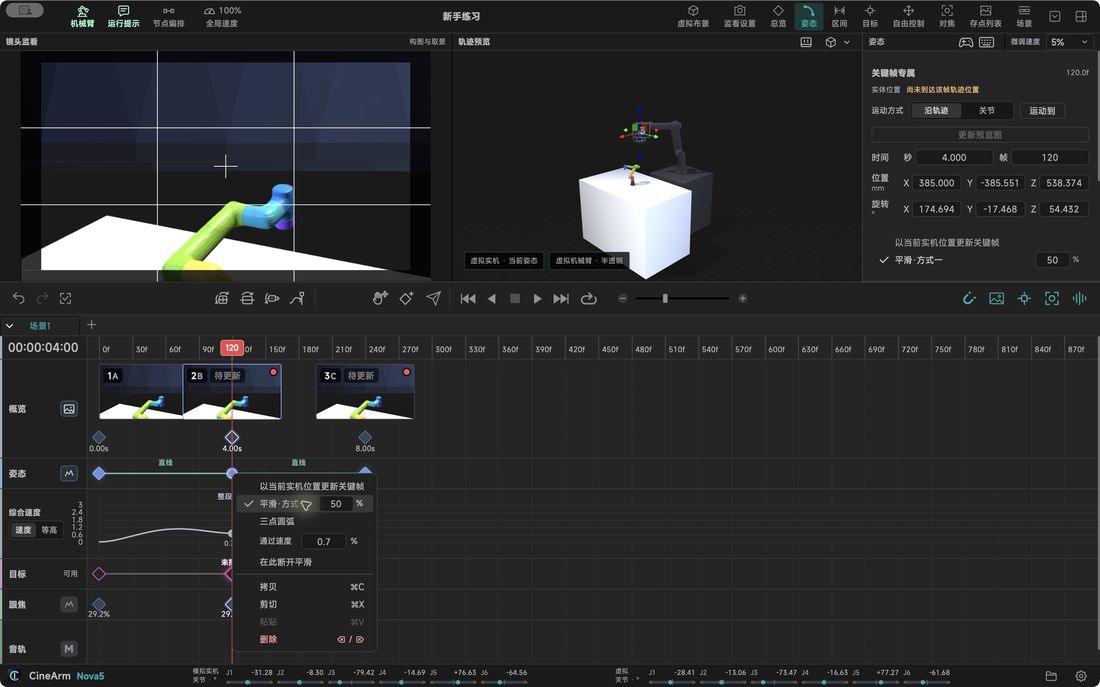Image resolution: width=1100 pixels, height=687 pixels.
Task: Toggle 关节 joint motion mode
Action: 987,111
